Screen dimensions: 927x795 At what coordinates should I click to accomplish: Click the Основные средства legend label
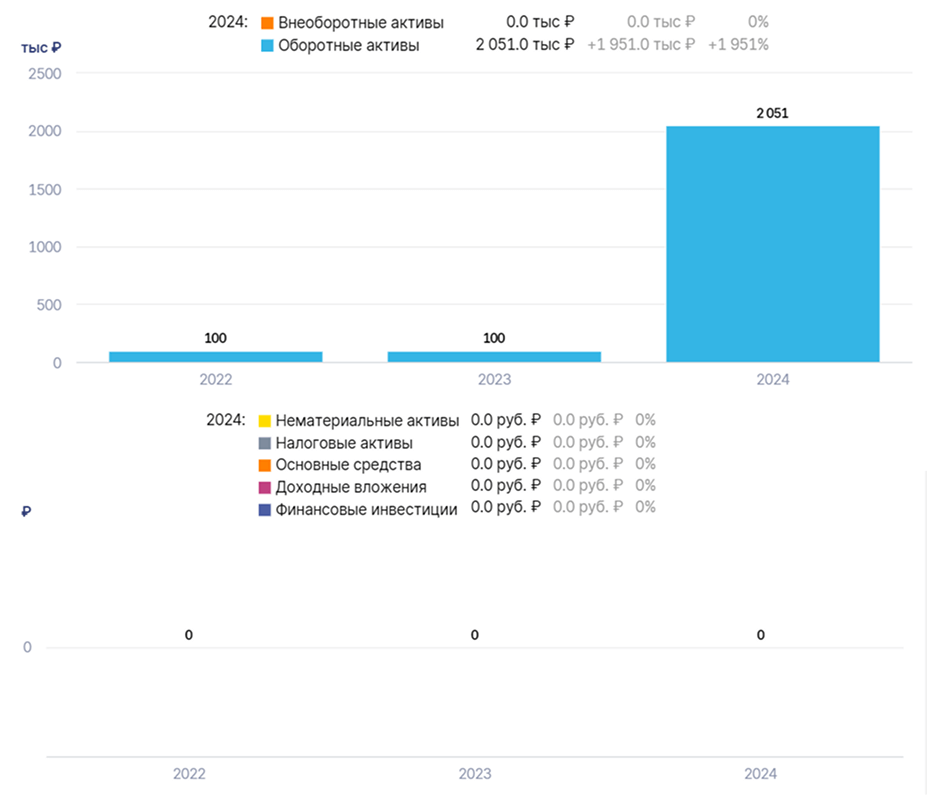point(348,465)
